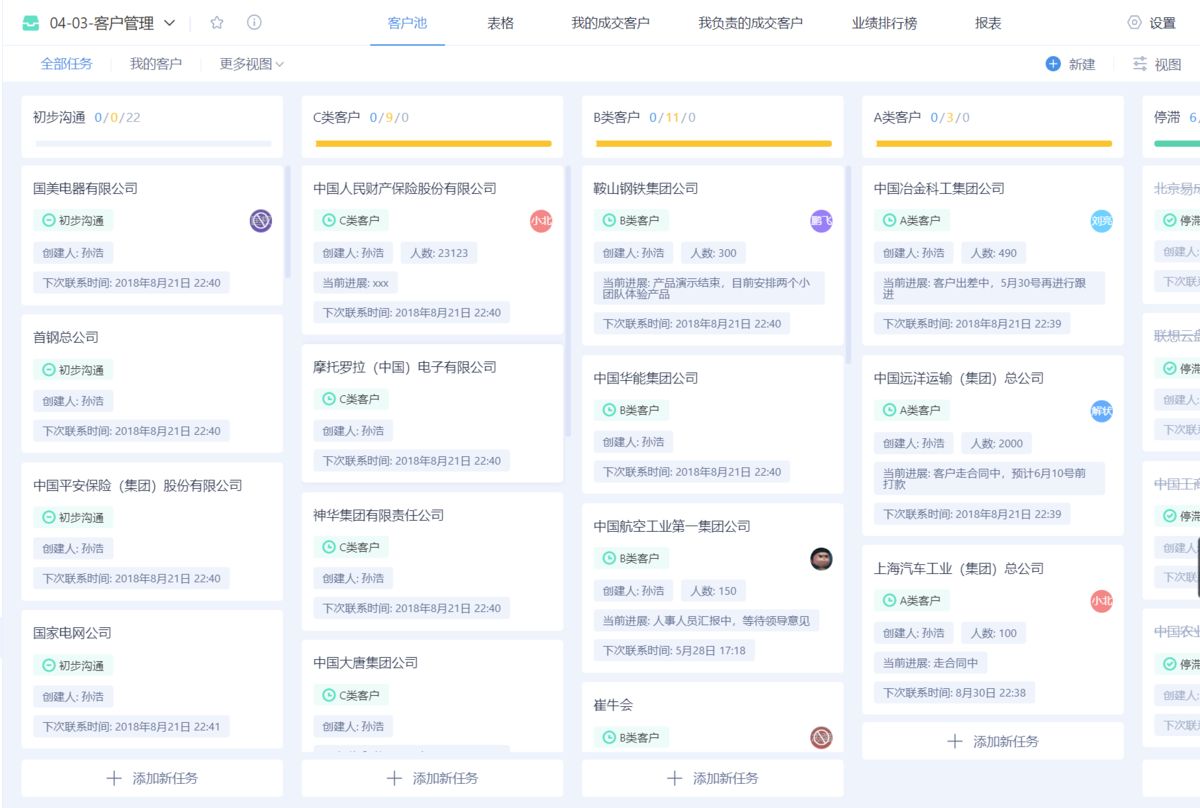Click 下次联系时间: 8月30日 22:38
Screen dimensions: 1200x808
tap(954, 693)
